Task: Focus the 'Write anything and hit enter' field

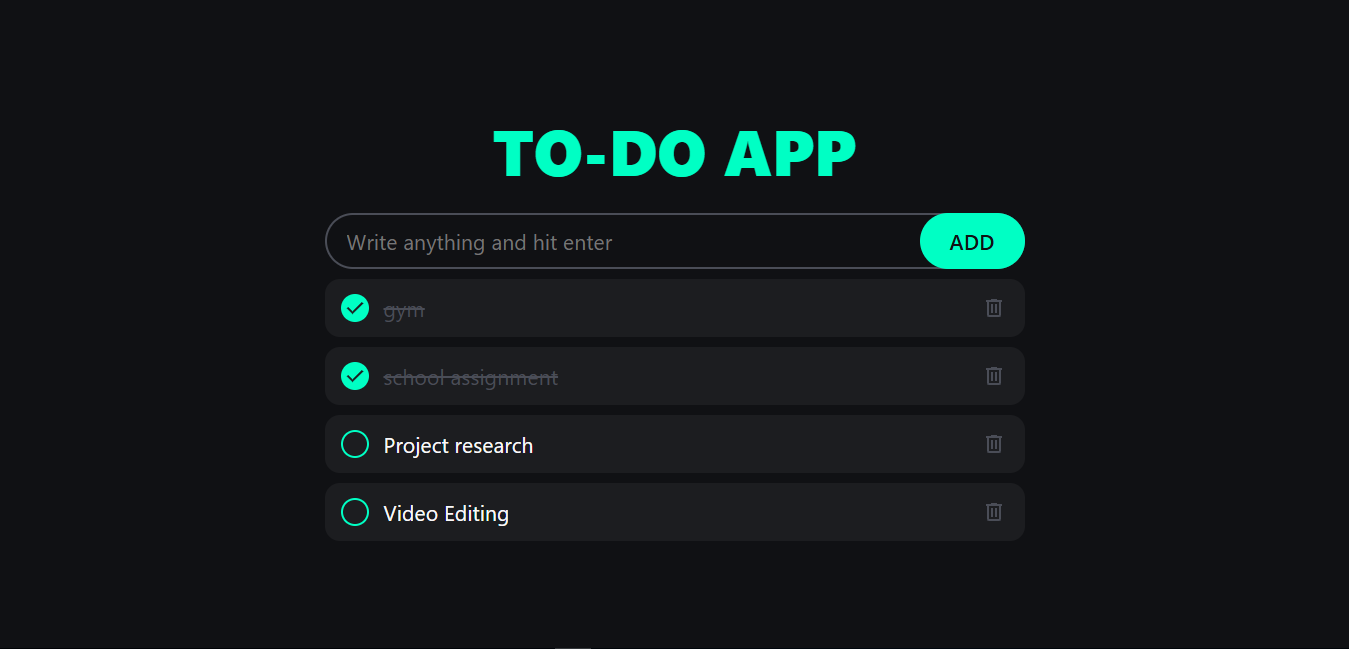Action: click(x=623, y=241)
